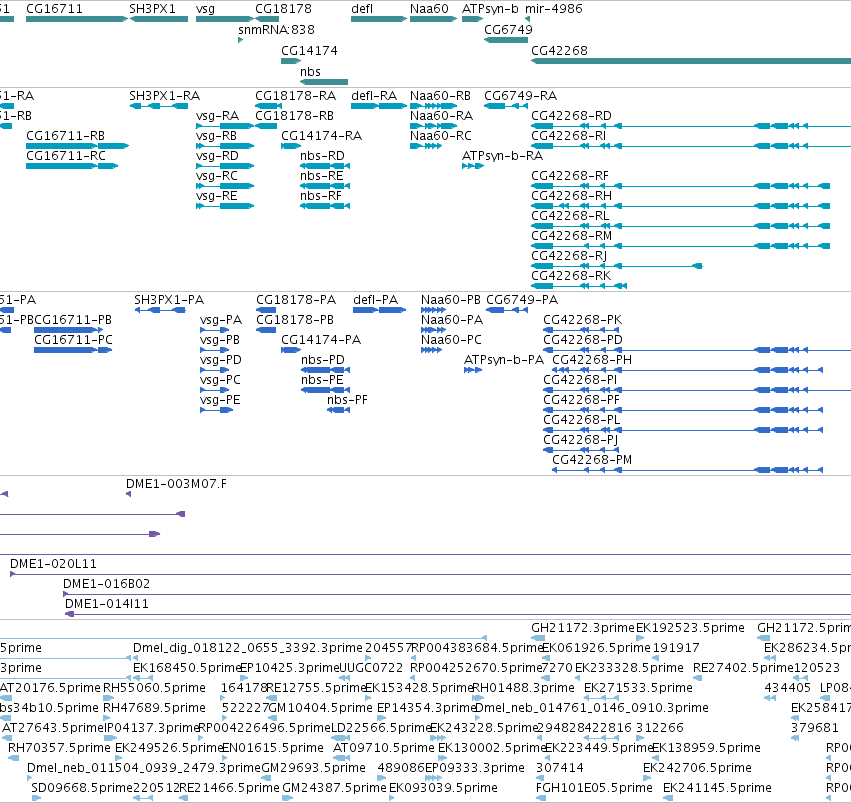Click transcript nbs-RD label
The height and width of the screenshot is (803, 851).
[x=322, y=156]
